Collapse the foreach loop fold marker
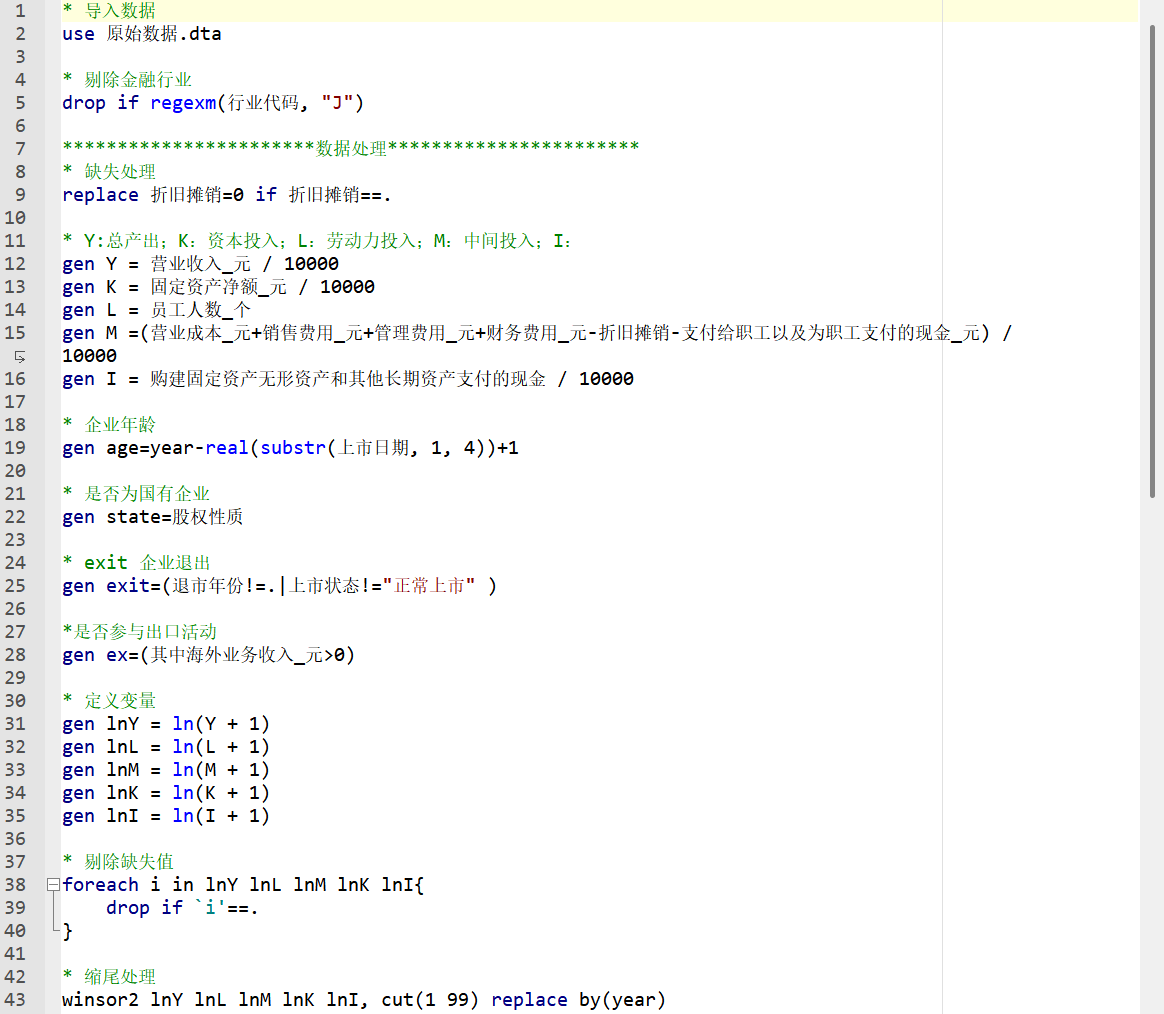 pos(52,885)
